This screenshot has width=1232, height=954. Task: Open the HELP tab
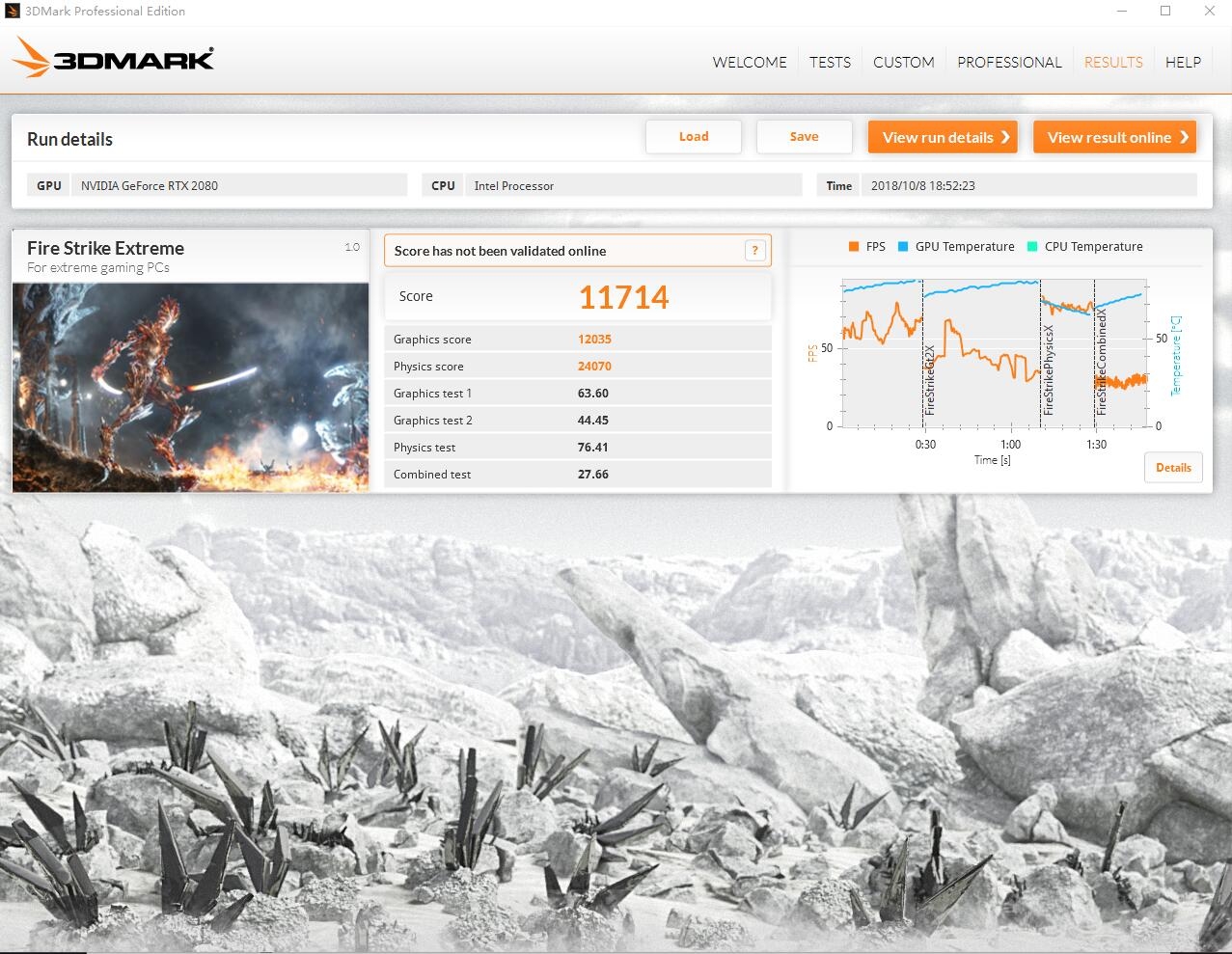pos(1183,63)
